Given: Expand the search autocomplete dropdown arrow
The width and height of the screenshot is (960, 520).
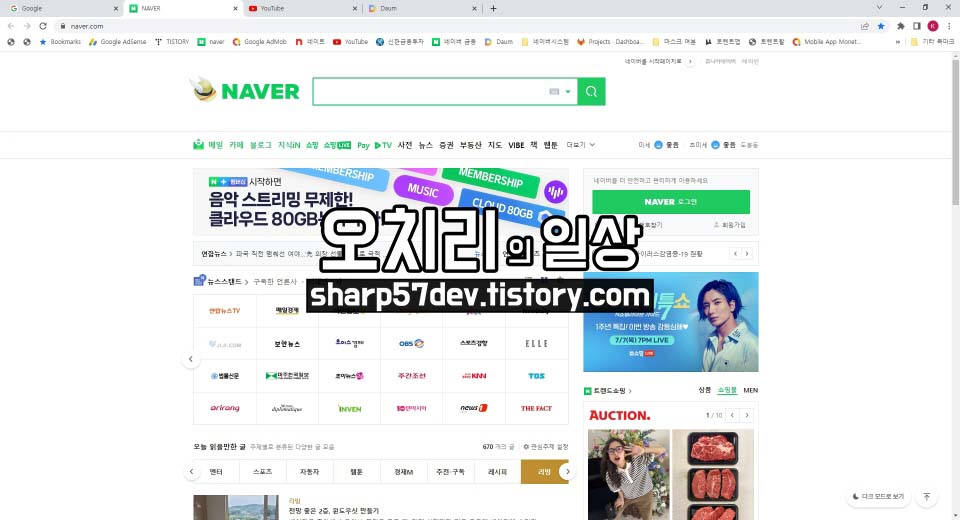Looking at the screenshot, I should point(568,92).
